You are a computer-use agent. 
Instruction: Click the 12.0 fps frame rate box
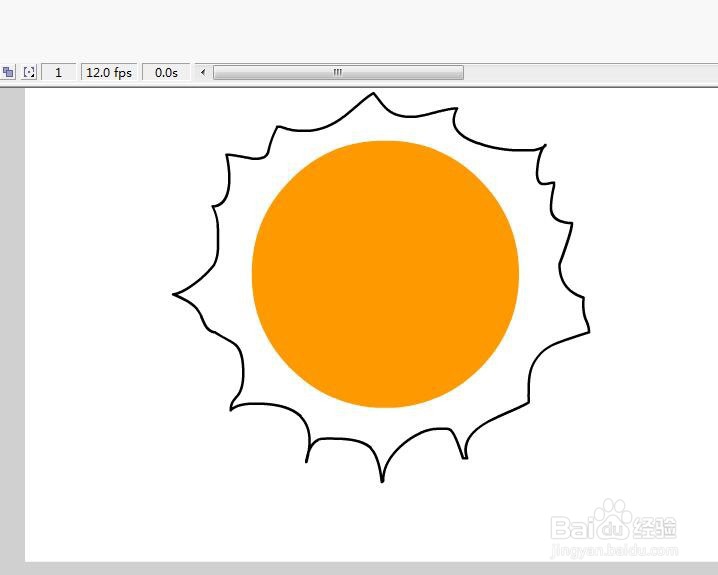(x=109, y=72)
